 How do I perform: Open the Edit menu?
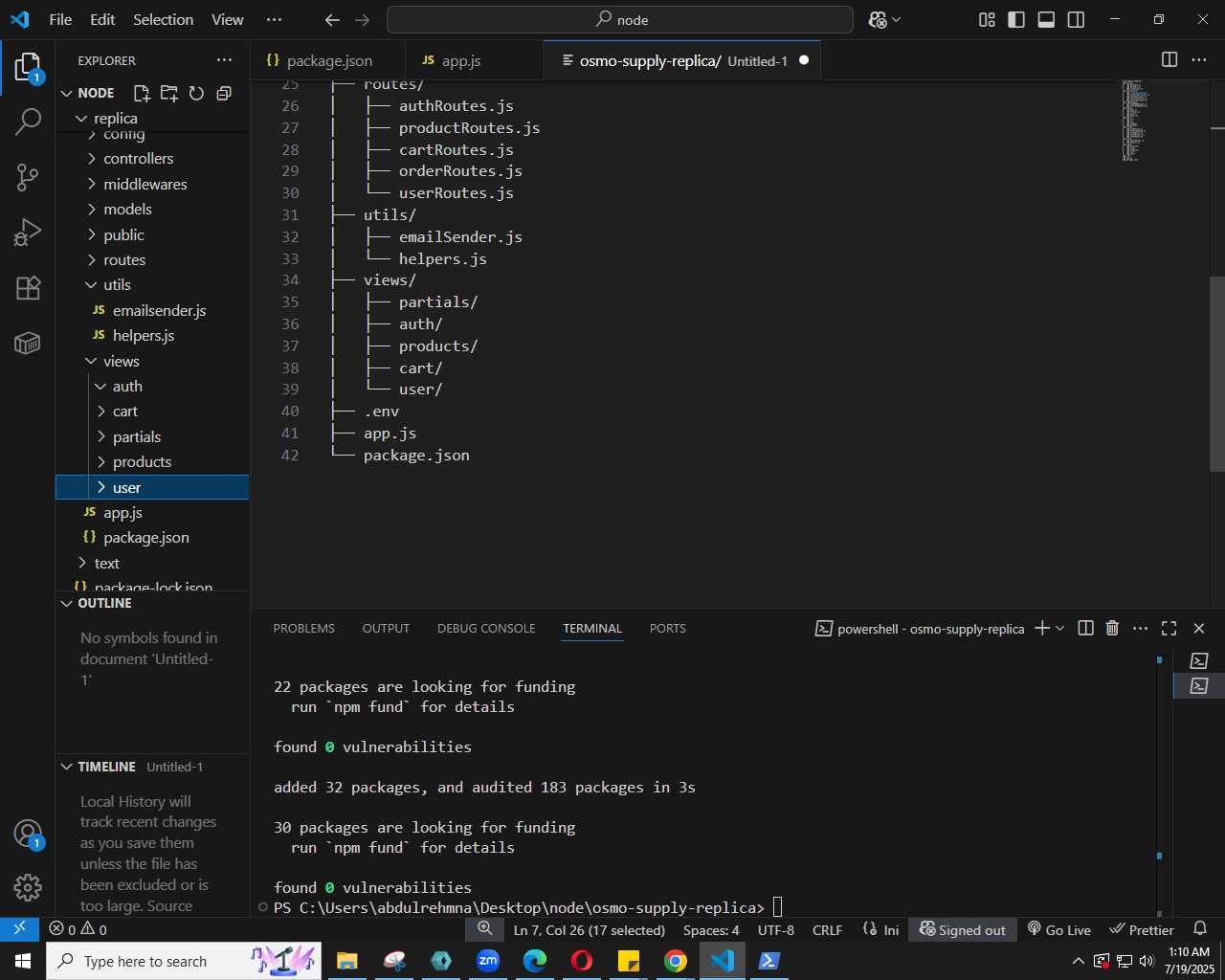click(102, 19)
